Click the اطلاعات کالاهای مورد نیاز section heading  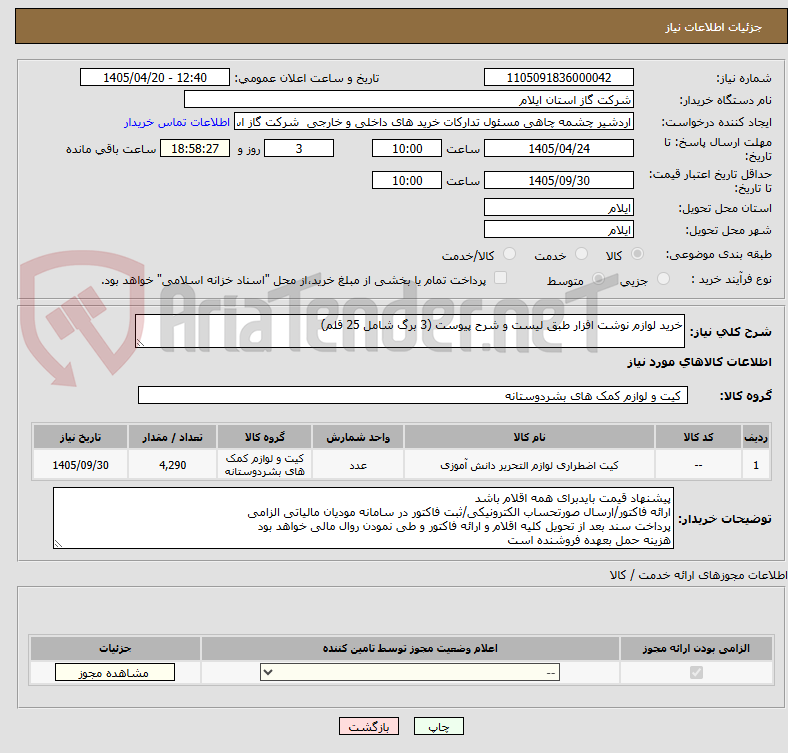tap(699, 362)
